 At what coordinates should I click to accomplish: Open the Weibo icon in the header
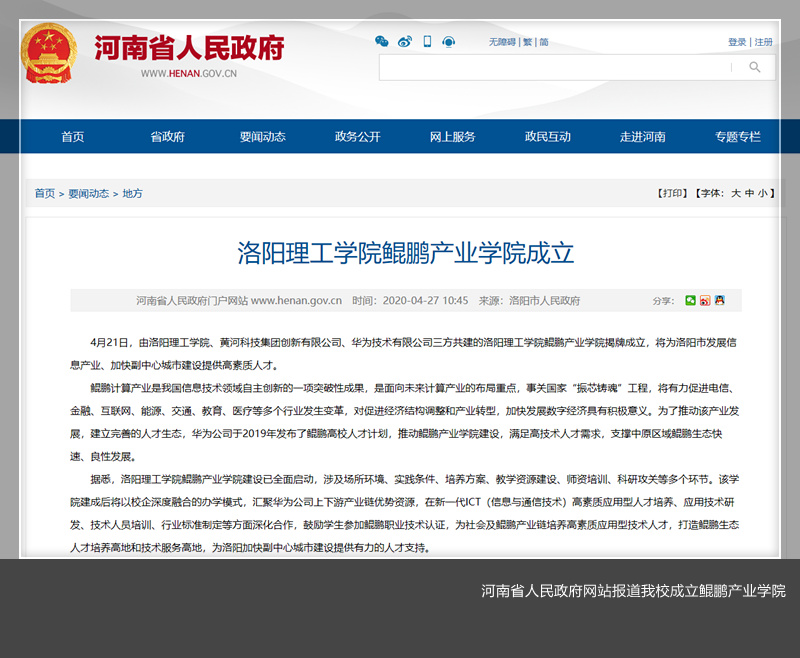pos(405,42)
